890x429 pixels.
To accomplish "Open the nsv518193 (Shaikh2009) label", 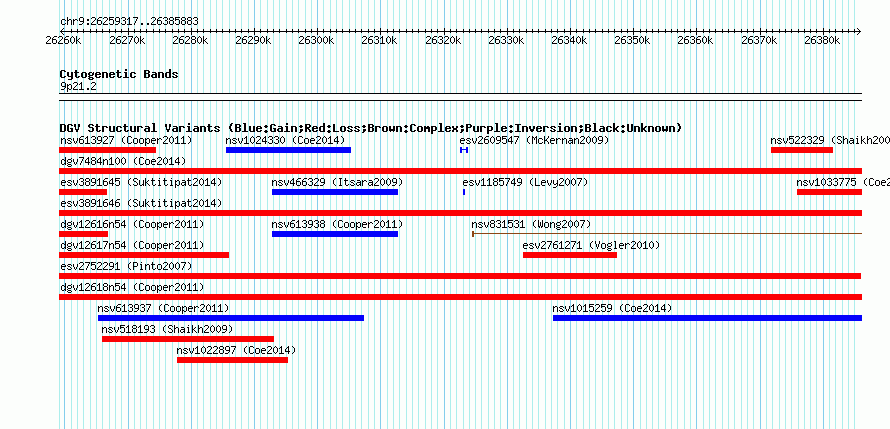I will coord(167,329).
